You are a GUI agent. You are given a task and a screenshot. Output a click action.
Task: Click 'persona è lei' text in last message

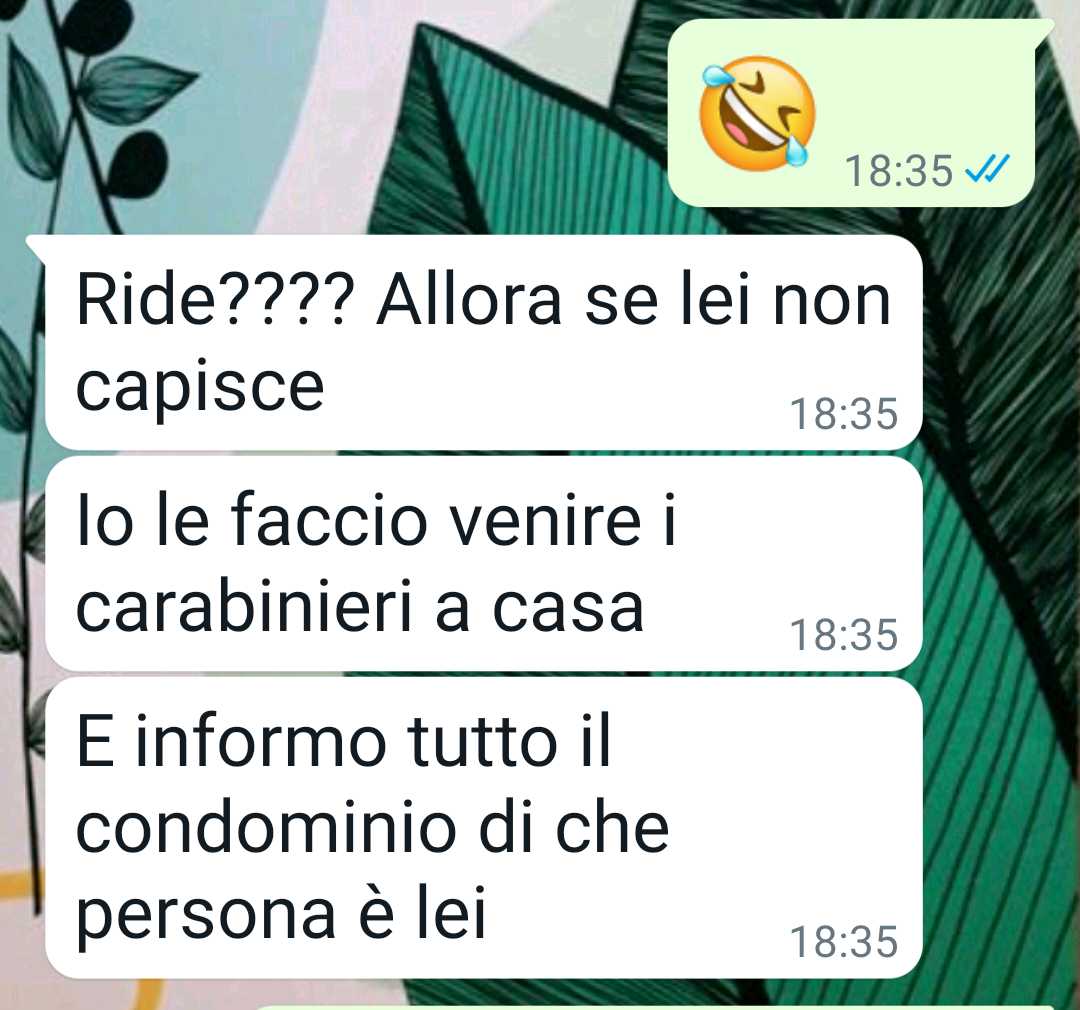pyautogui.click(x=281, y=913)
